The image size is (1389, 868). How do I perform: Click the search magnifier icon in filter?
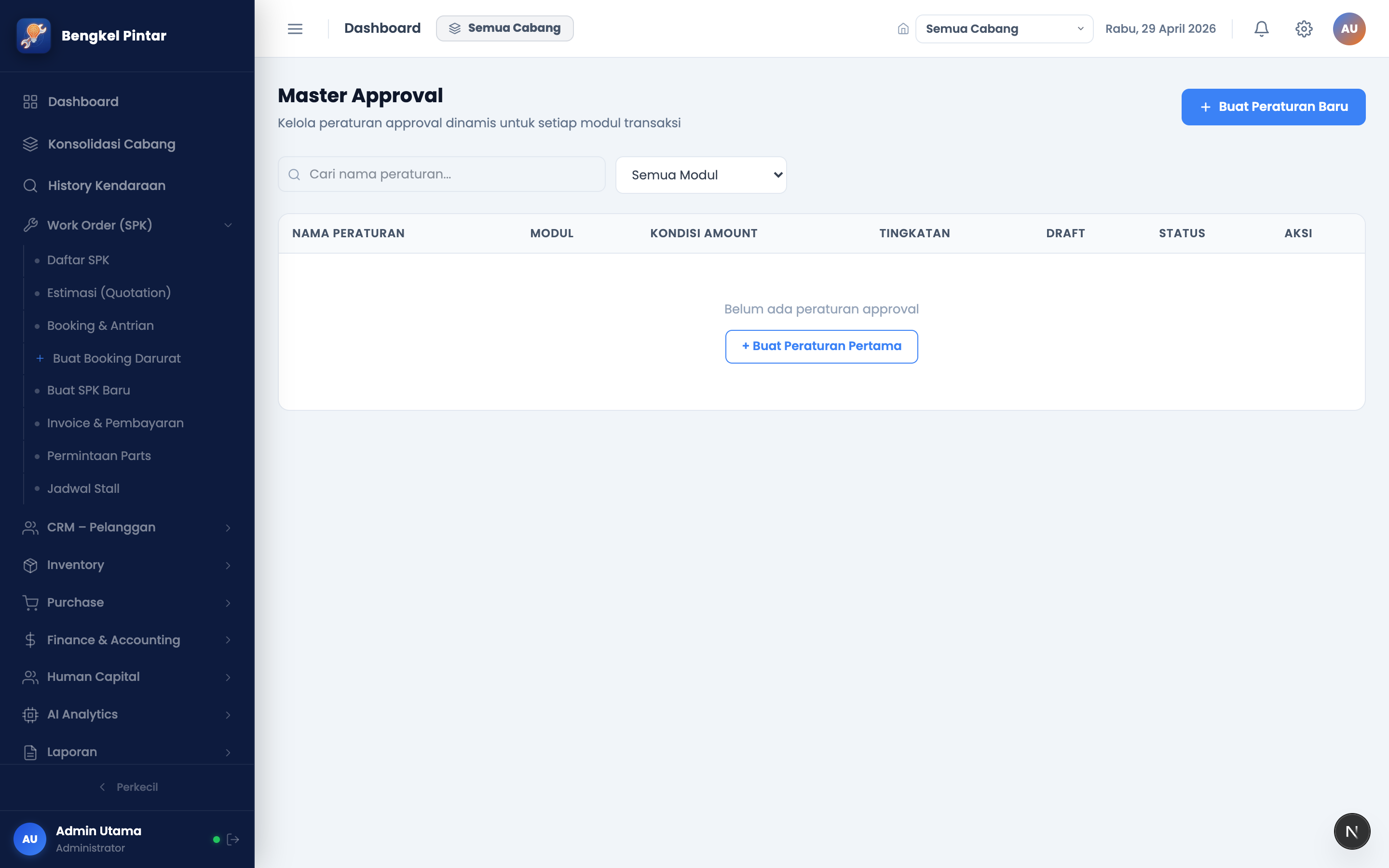click(x=294, y=175)
